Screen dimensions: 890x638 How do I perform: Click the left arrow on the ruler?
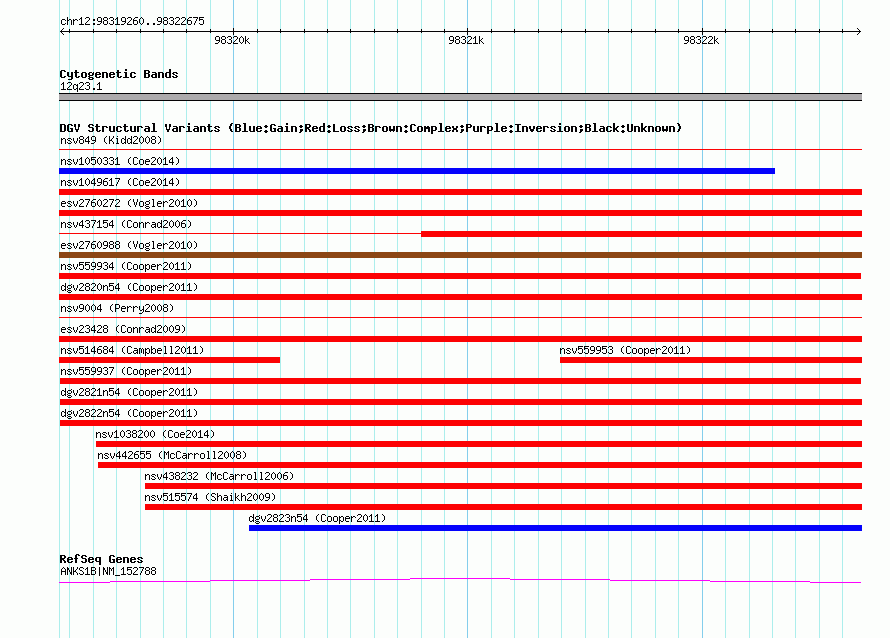[x=62, y=32]
